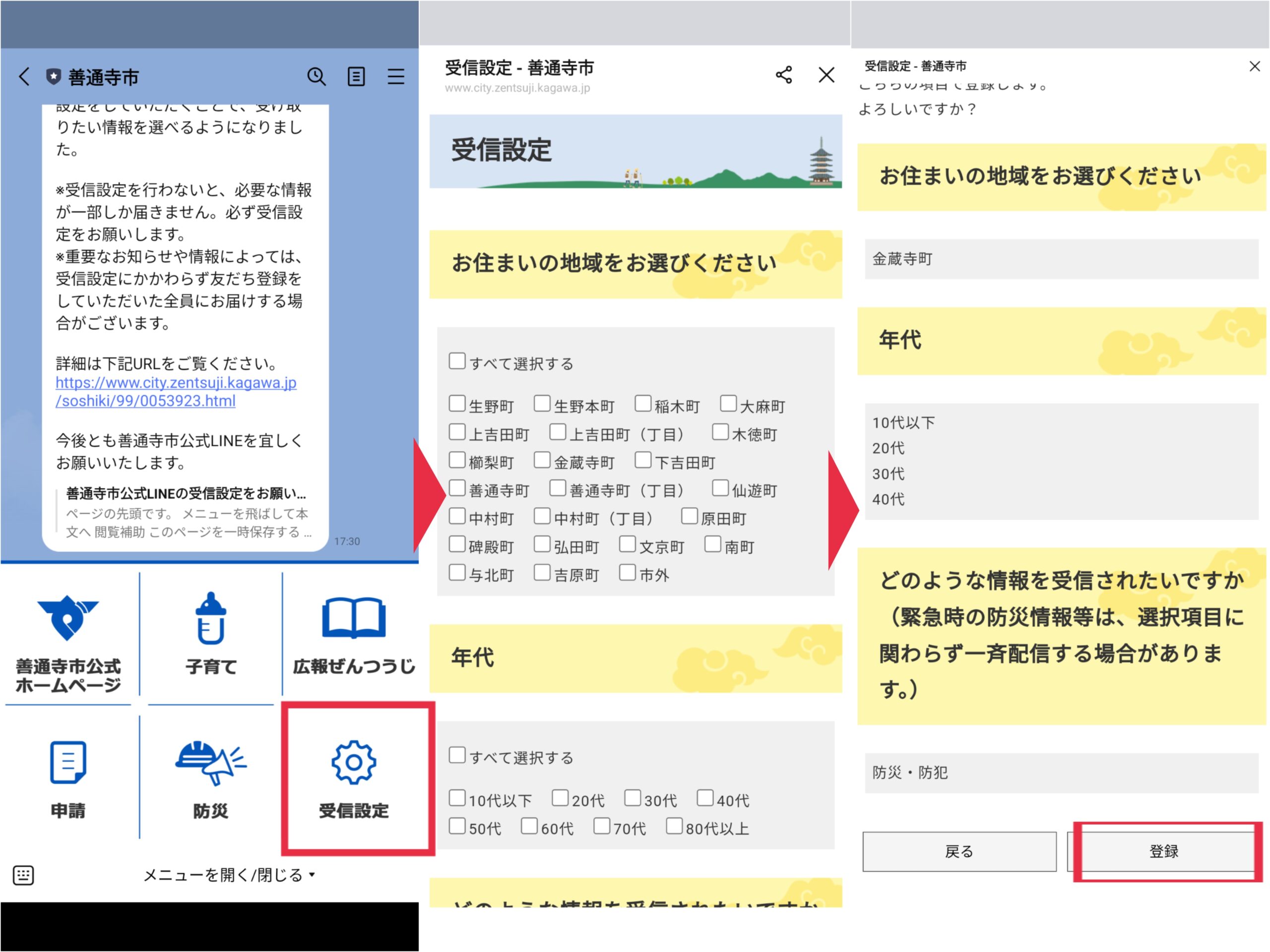1270x952 pixels.
Task: Check the 善通寺町 checkbox
Action: pyautogui.click(x=457, y=488)
